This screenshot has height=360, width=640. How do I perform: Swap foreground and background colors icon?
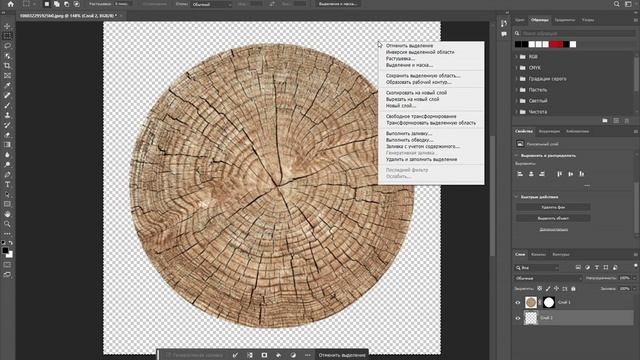click(11, 242)
